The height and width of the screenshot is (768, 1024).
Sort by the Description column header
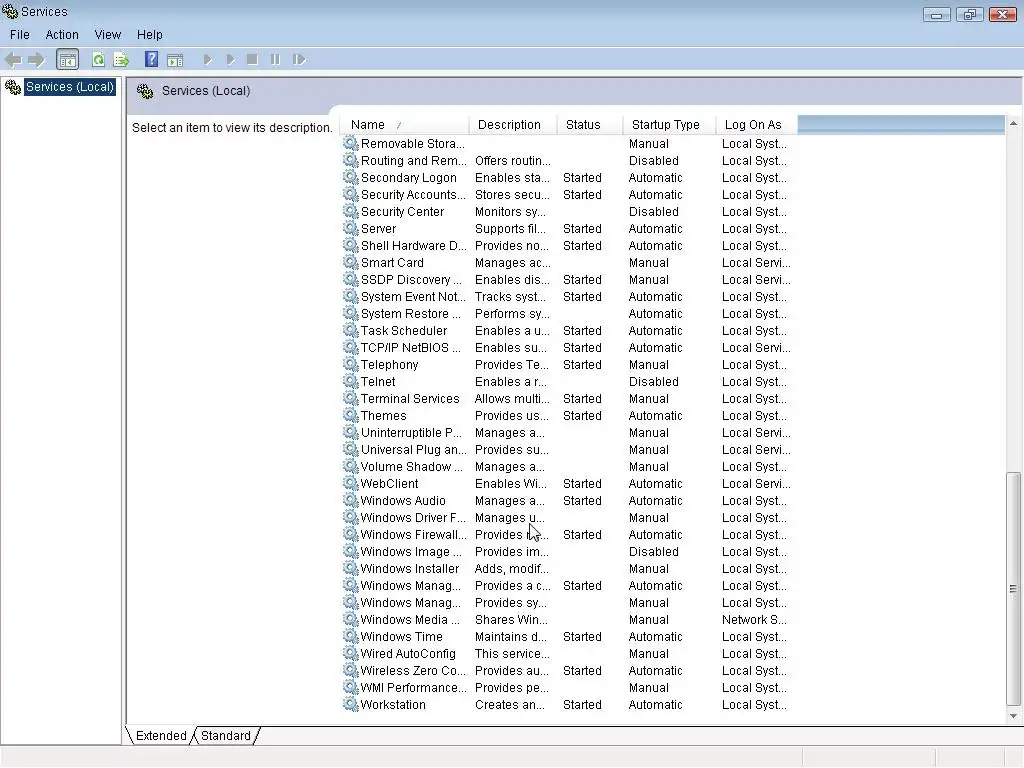click(513, 125)
